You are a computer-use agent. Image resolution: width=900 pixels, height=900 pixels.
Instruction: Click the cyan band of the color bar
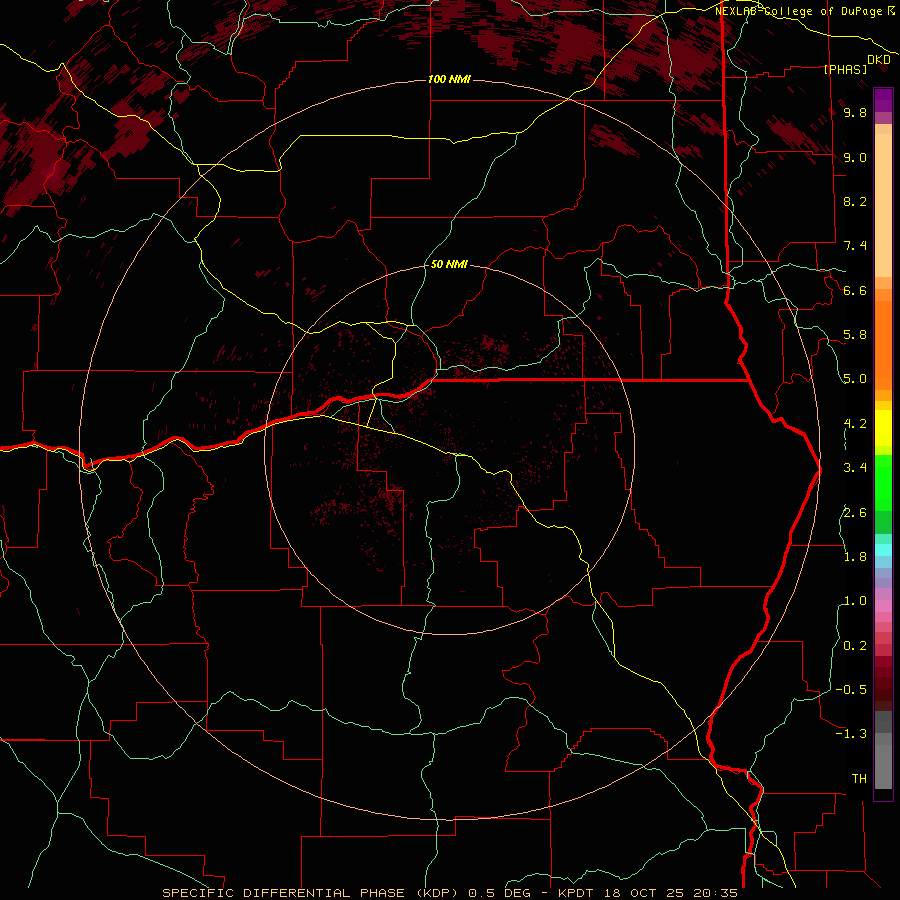[883, 550]
